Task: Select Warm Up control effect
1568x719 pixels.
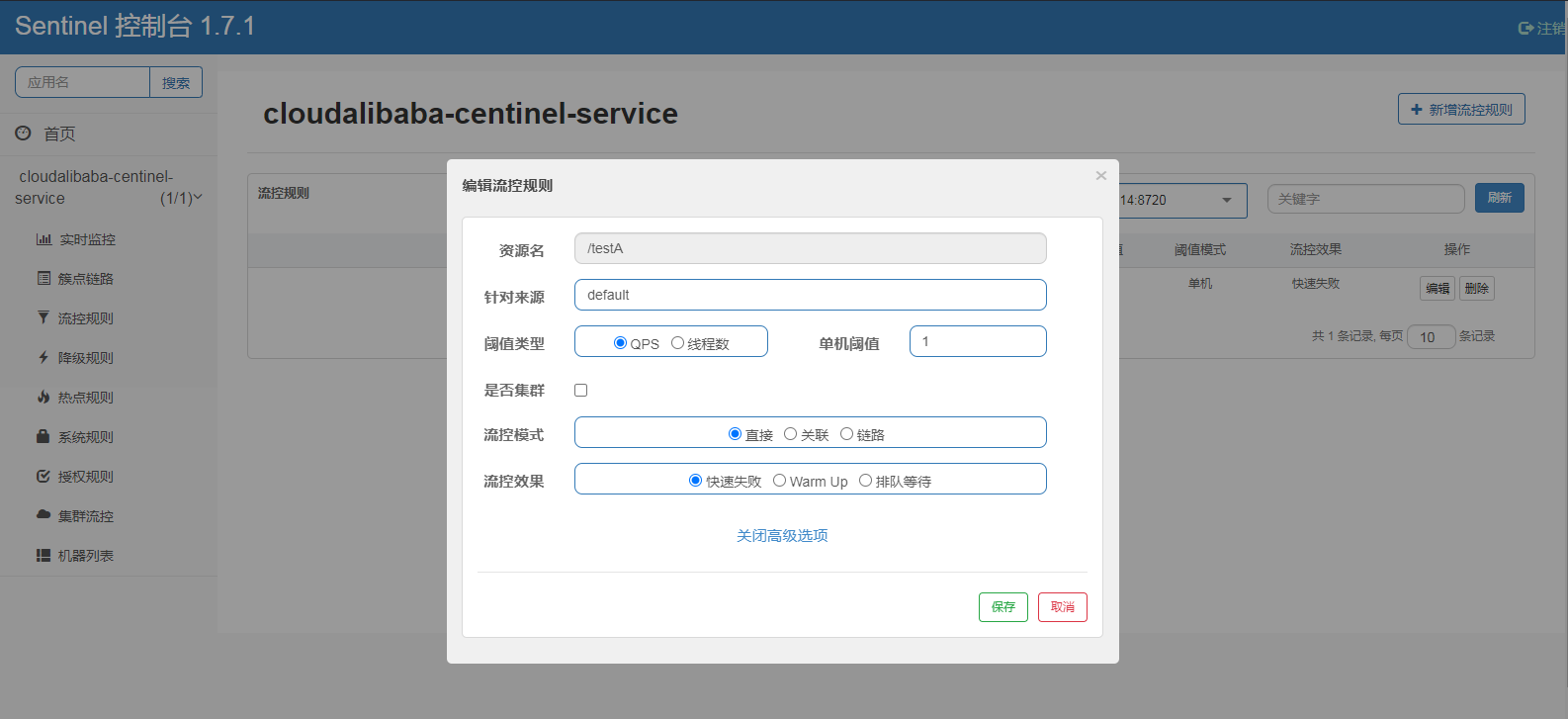Action: (x=779, y=481)
